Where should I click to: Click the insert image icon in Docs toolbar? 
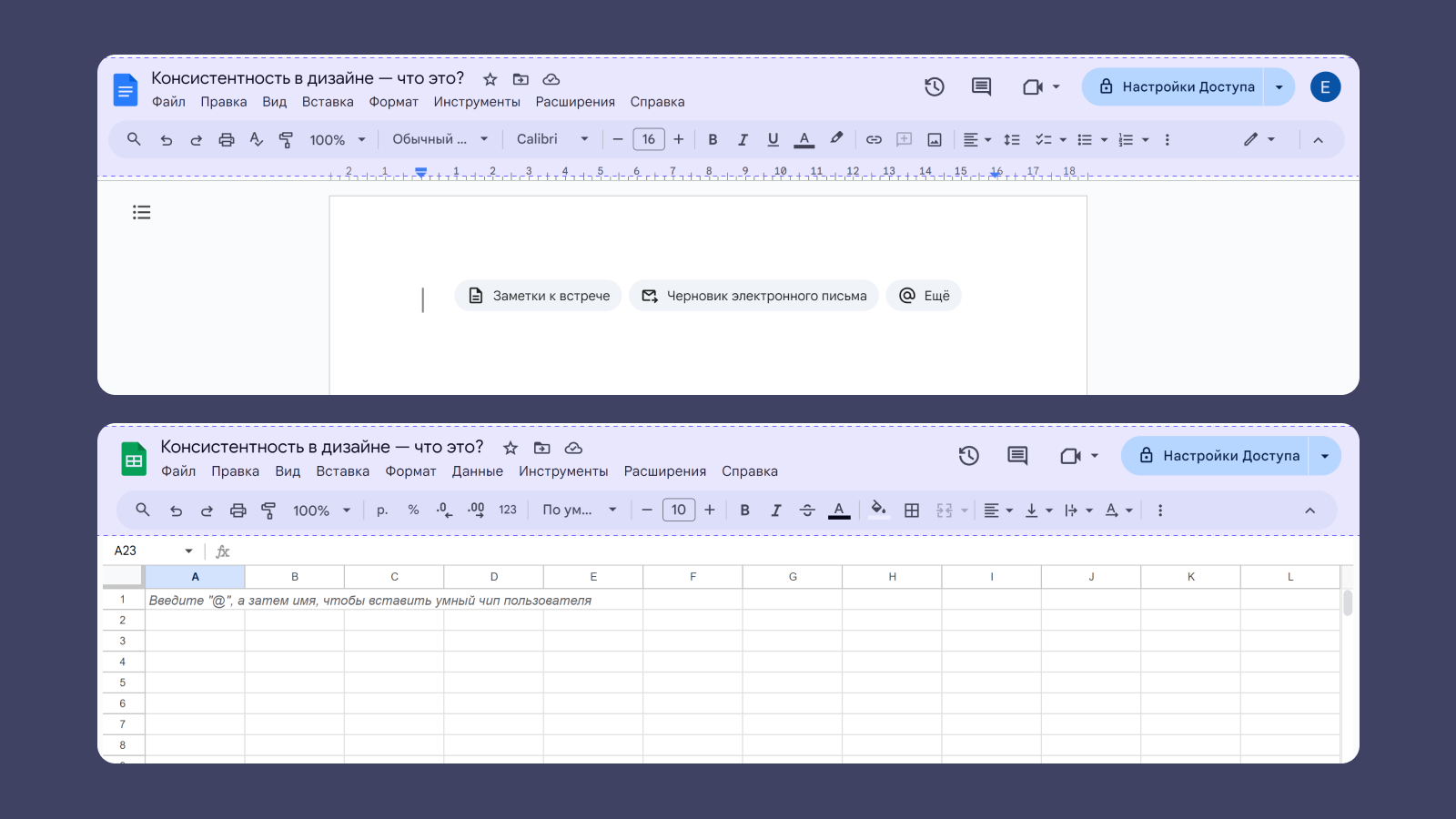(x=935, y=140)
